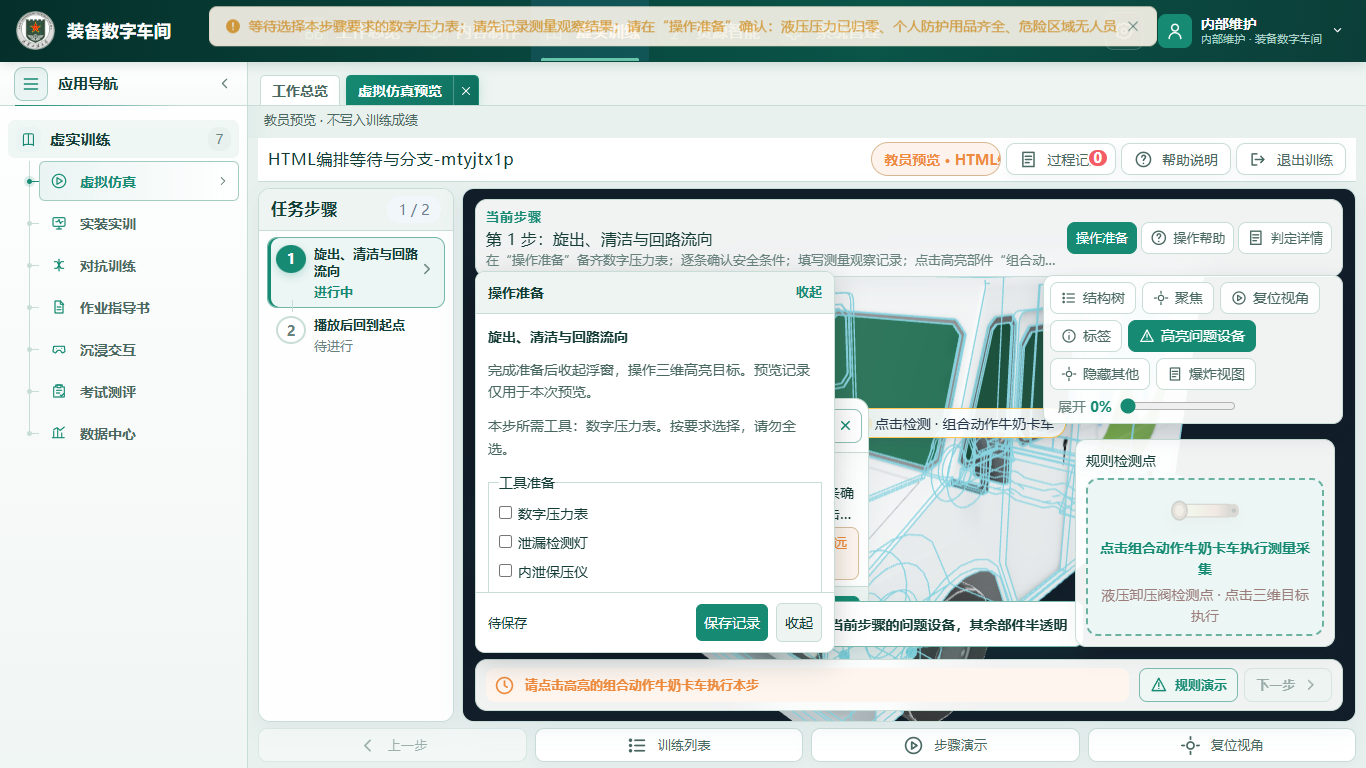Open the 训练列表 training list
This screenshot has width=1366, height=768.
tap(669, 745)
